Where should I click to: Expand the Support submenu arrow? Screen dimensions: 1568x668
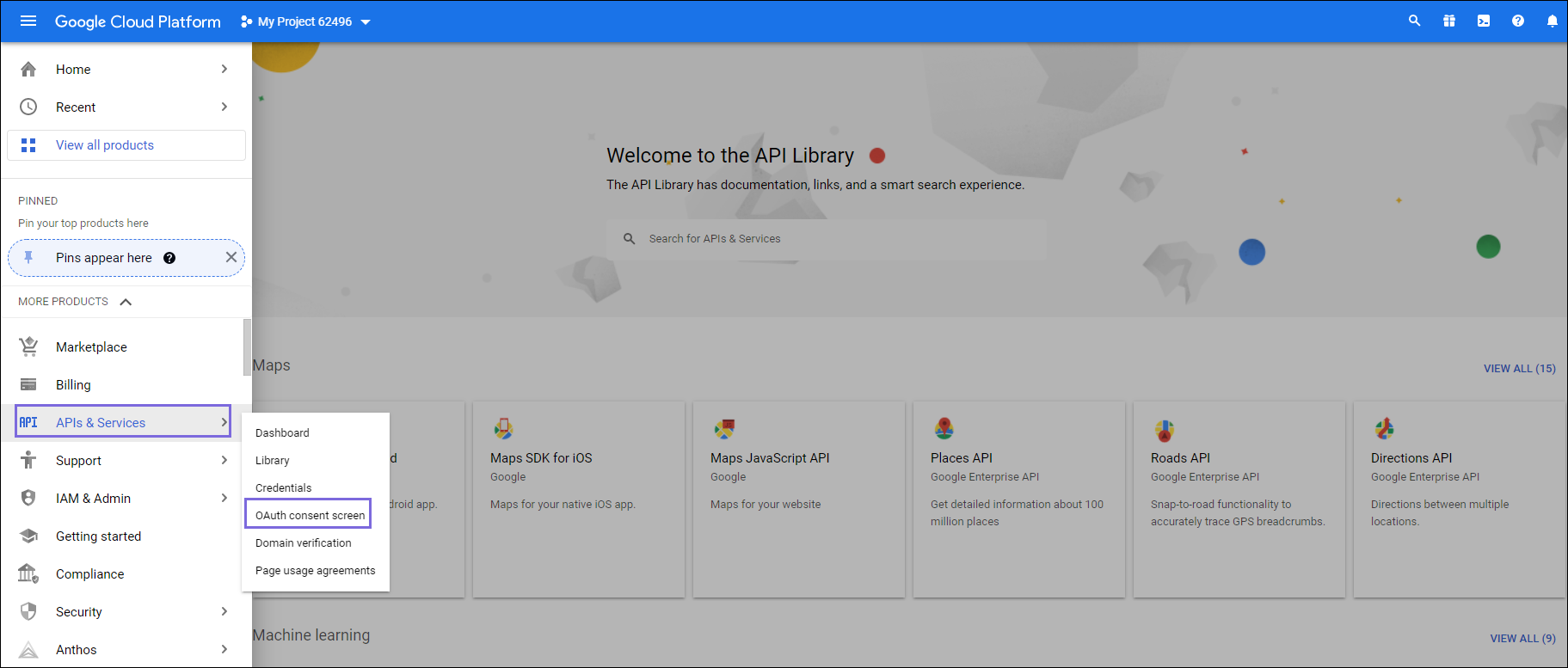click(224, 460)
